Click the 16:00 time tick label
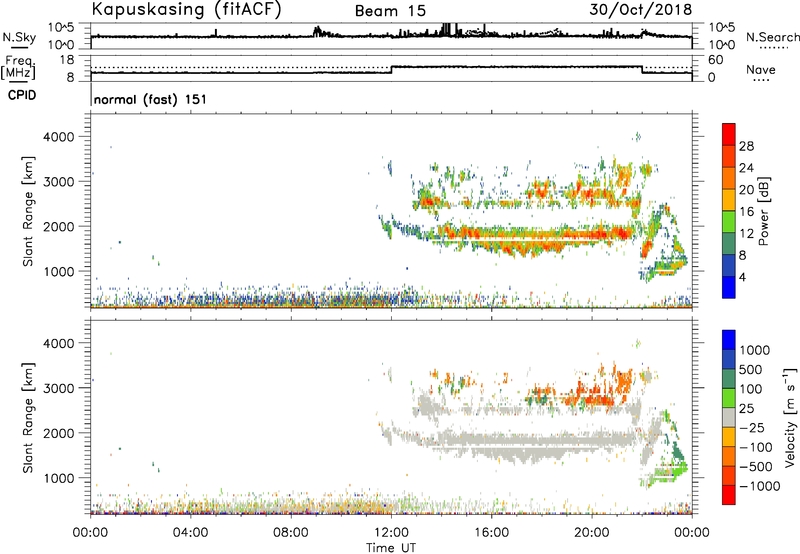This screenshot has width=800, height=554. 491,533
